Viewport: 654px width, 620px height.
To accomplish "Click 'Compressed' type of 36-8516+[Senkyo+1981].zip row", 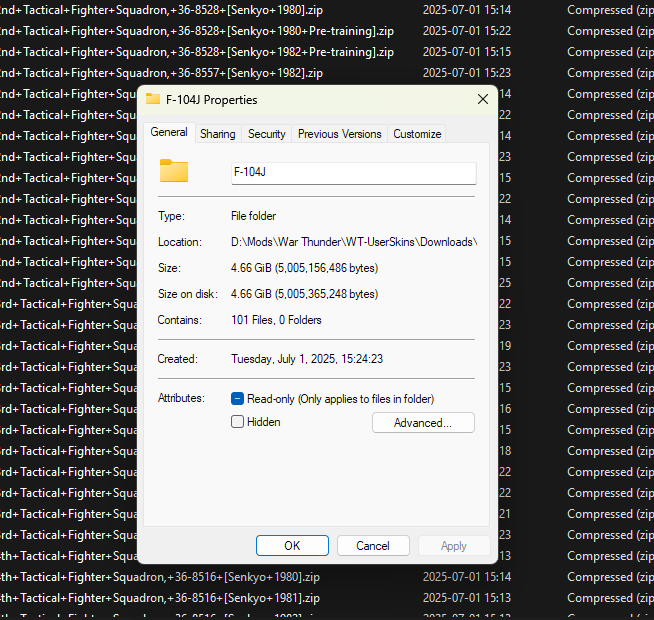I will click(x=610, y=598).
